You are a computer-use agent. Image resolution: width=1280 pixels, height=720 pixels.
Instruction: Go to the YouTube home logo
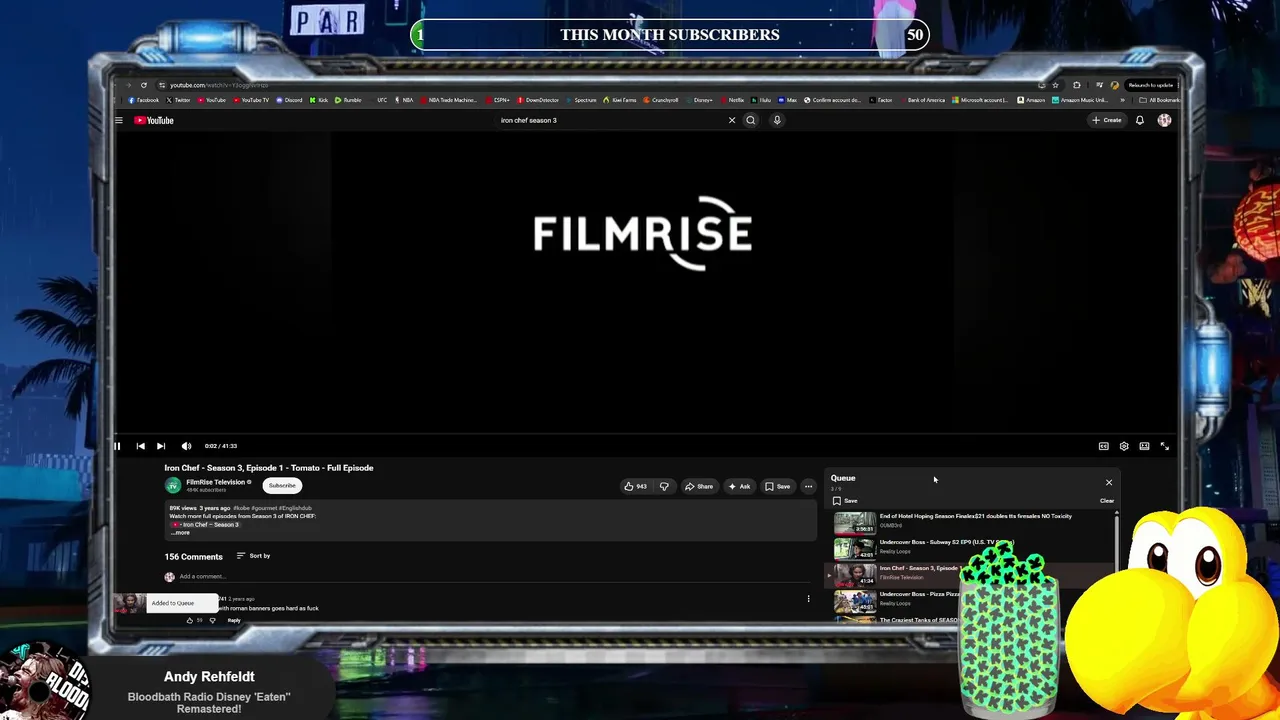154,120
